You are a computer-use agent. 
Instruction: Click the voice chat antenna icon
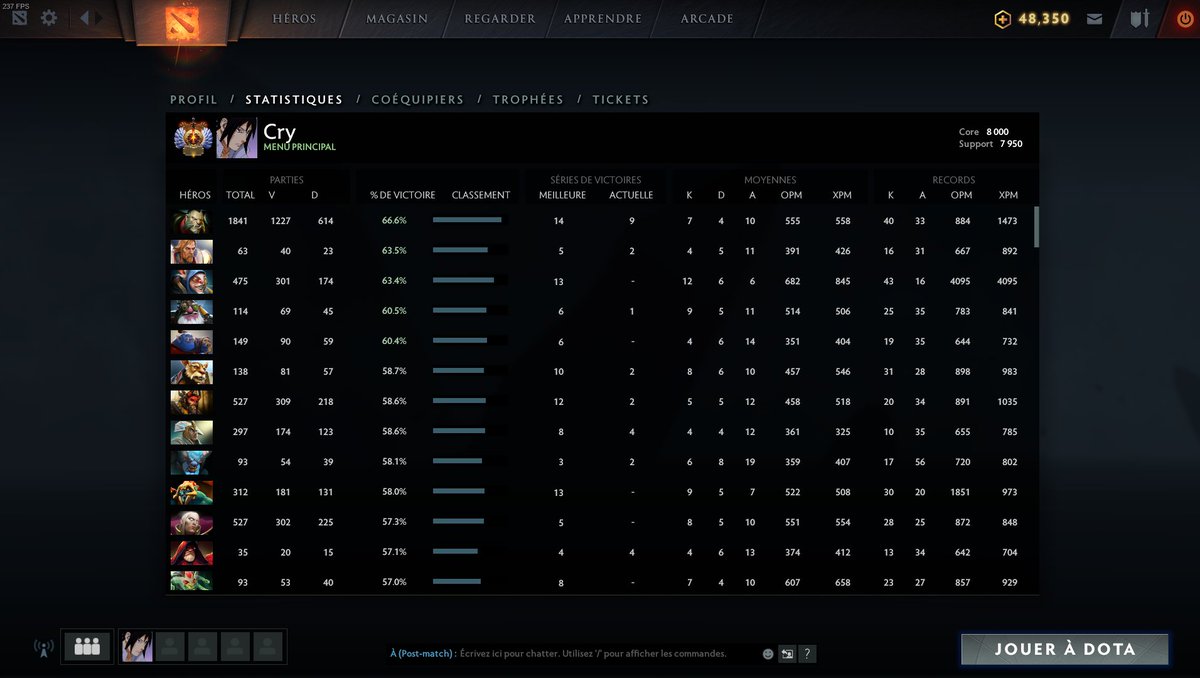click(x=43, y=648)
